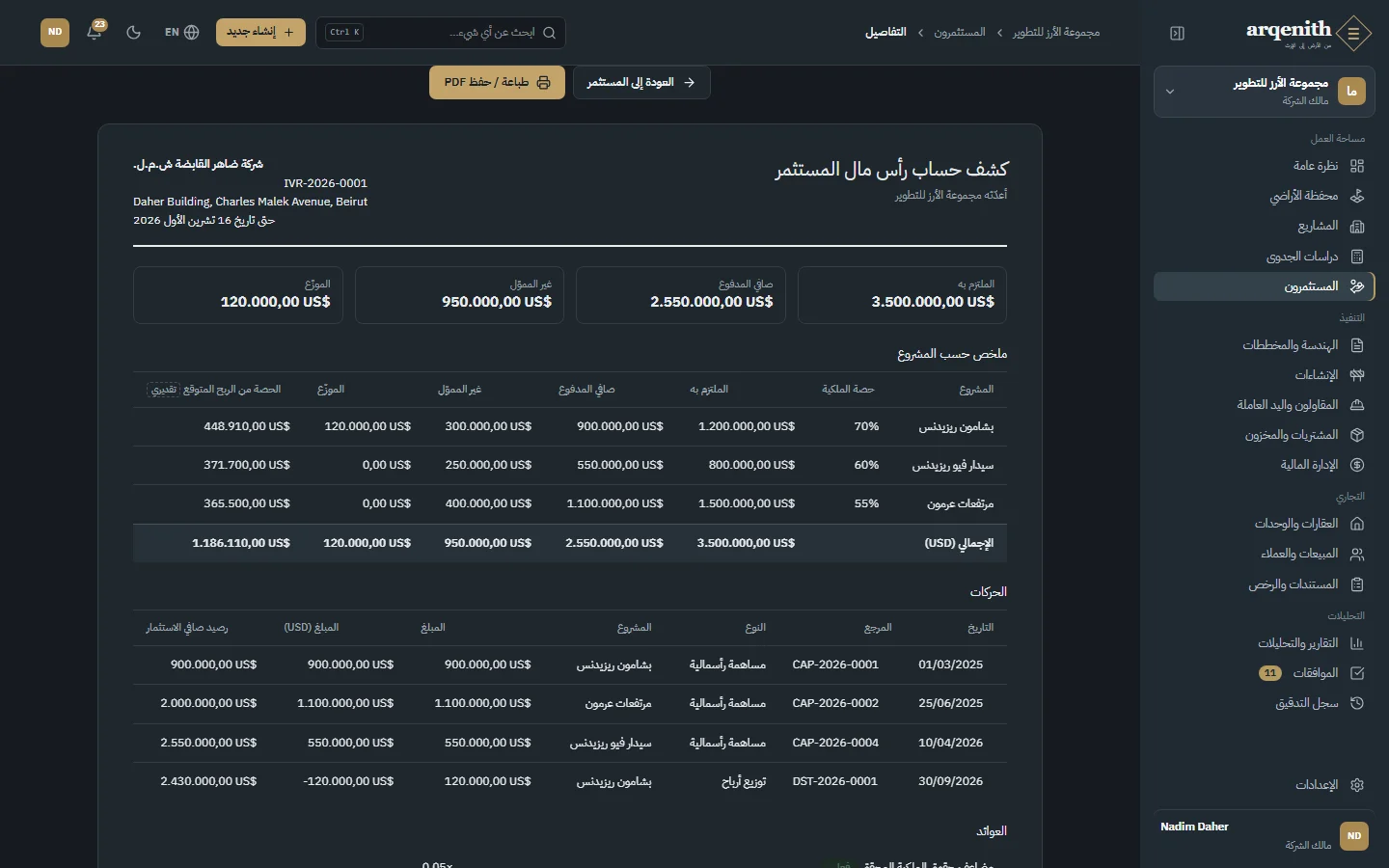Click the تقديري estimated badge in header
Screen dimensions: 1389x868
coord(163,390)
